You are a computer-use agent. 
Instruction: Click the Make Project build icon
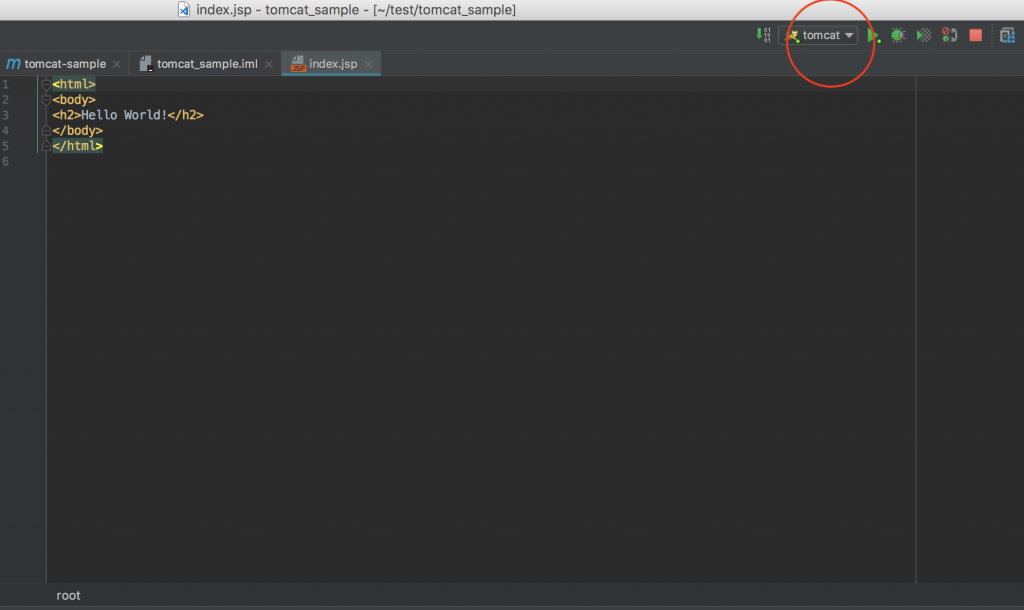pyautogui.click(x=765, y=35)
